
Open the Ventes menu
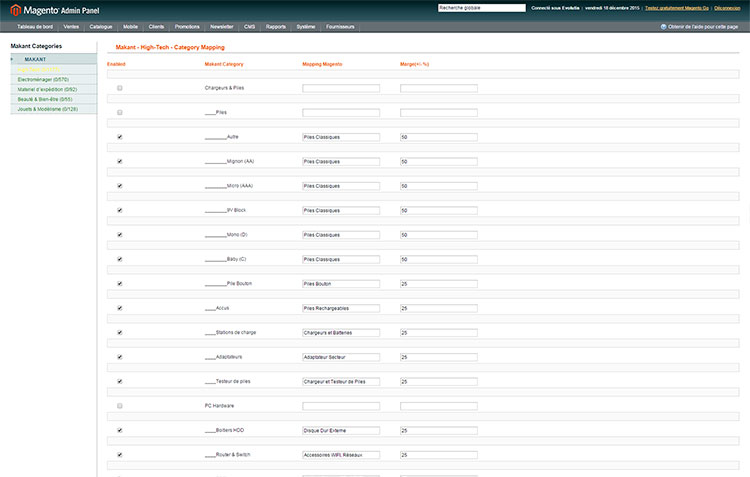tap(71, 27)
